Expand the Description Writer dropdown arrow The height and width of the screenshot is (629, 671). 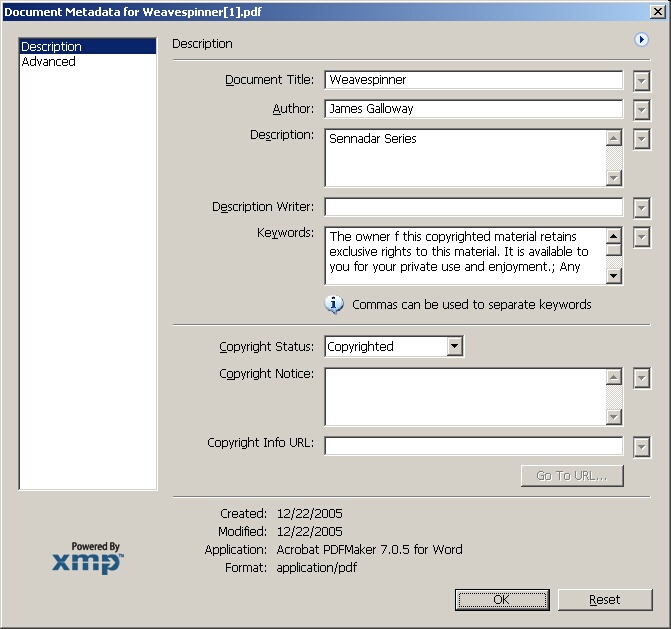pyautogui.click(x=641, y=208)
